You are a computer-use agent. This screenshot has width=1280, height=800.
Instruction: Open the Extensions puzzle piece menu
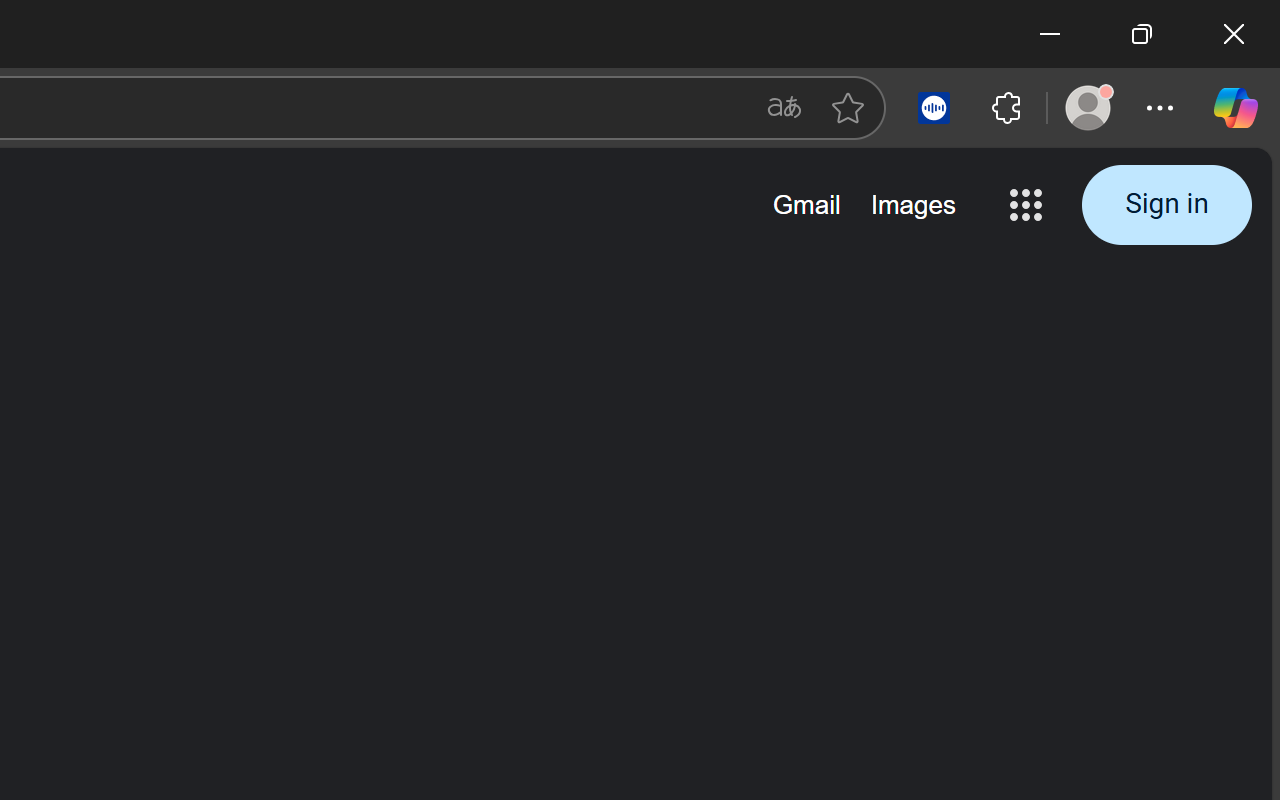(1007, 108)
